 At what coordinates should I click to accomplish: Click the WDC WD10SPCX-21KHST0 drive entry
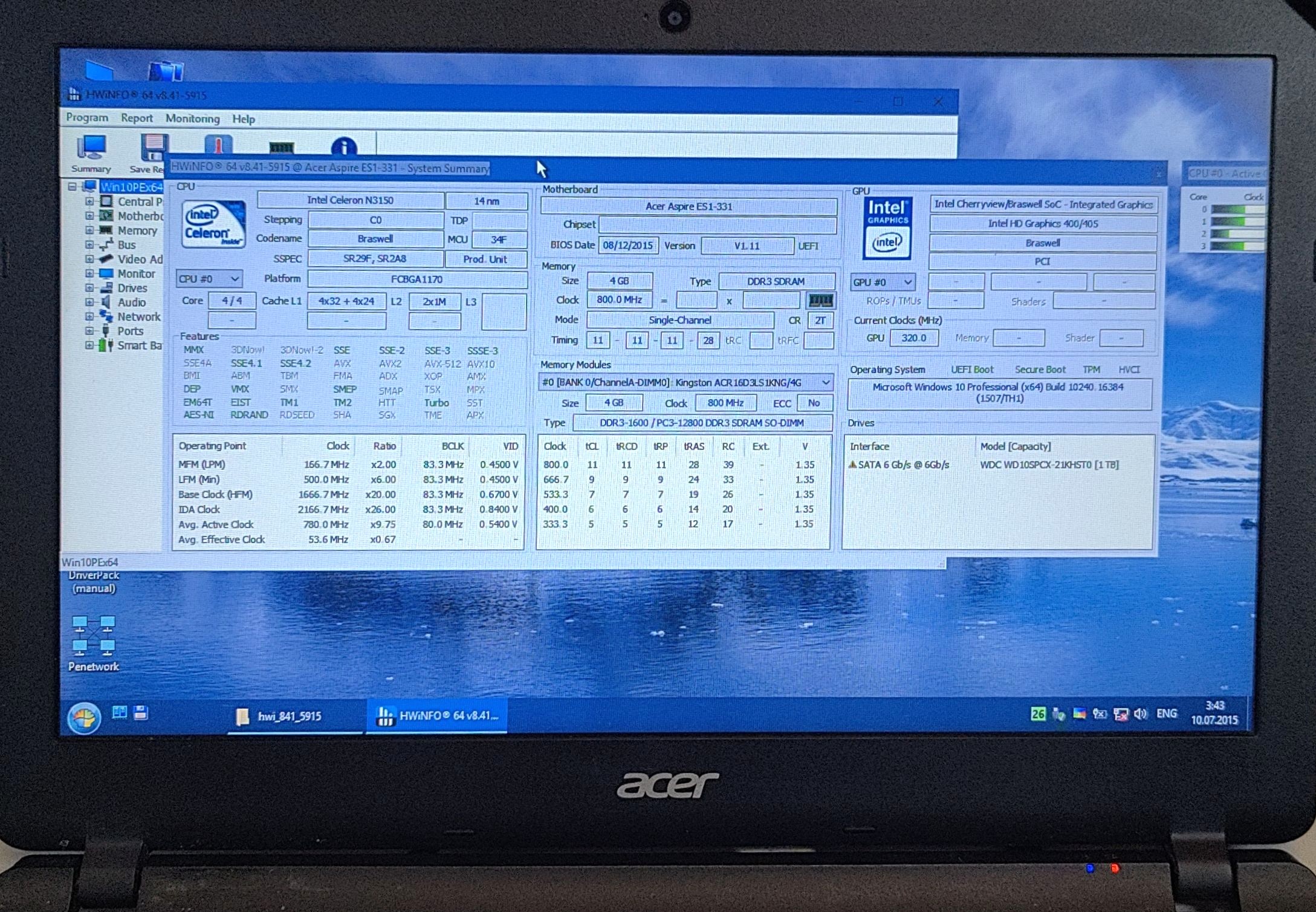click(x=1049, y=464)
